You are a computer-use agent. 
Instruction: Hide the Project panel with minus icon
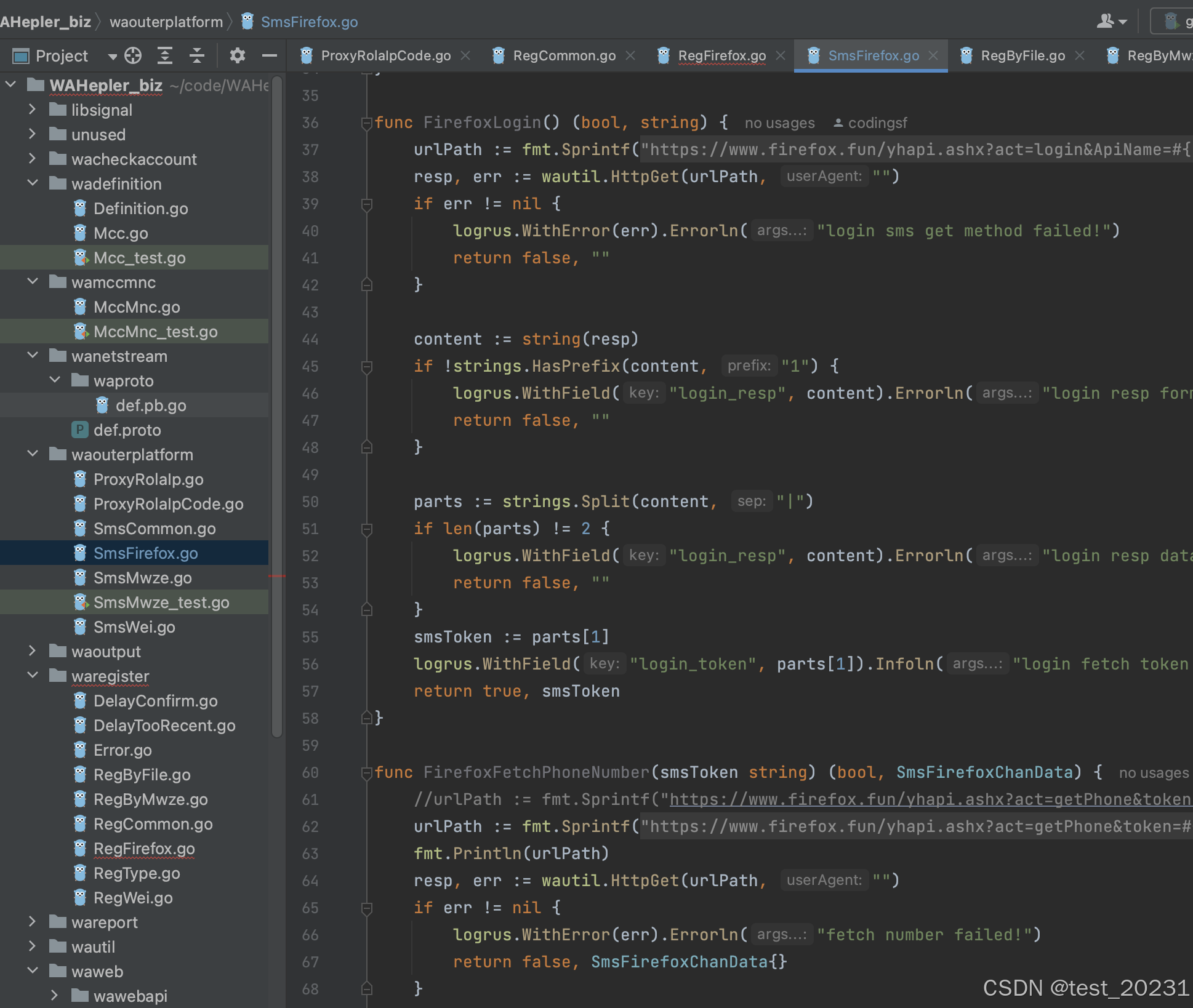coord(269,56)
